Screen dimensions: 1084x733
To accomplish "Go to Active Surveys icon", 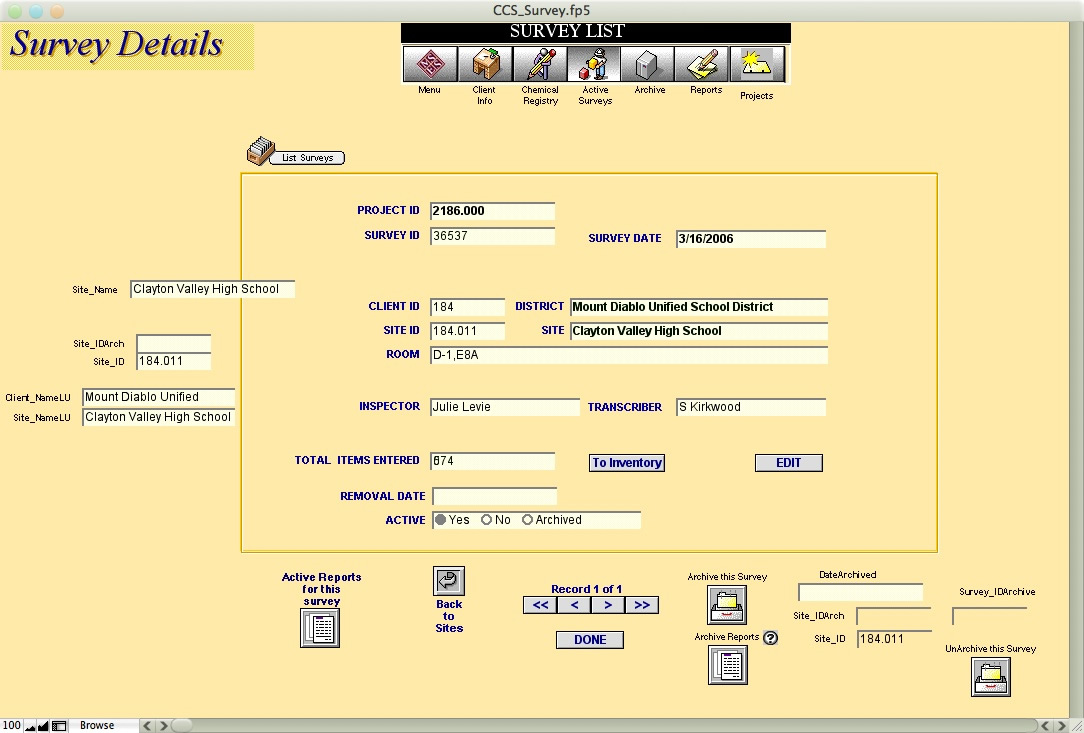I will [594, 64].
